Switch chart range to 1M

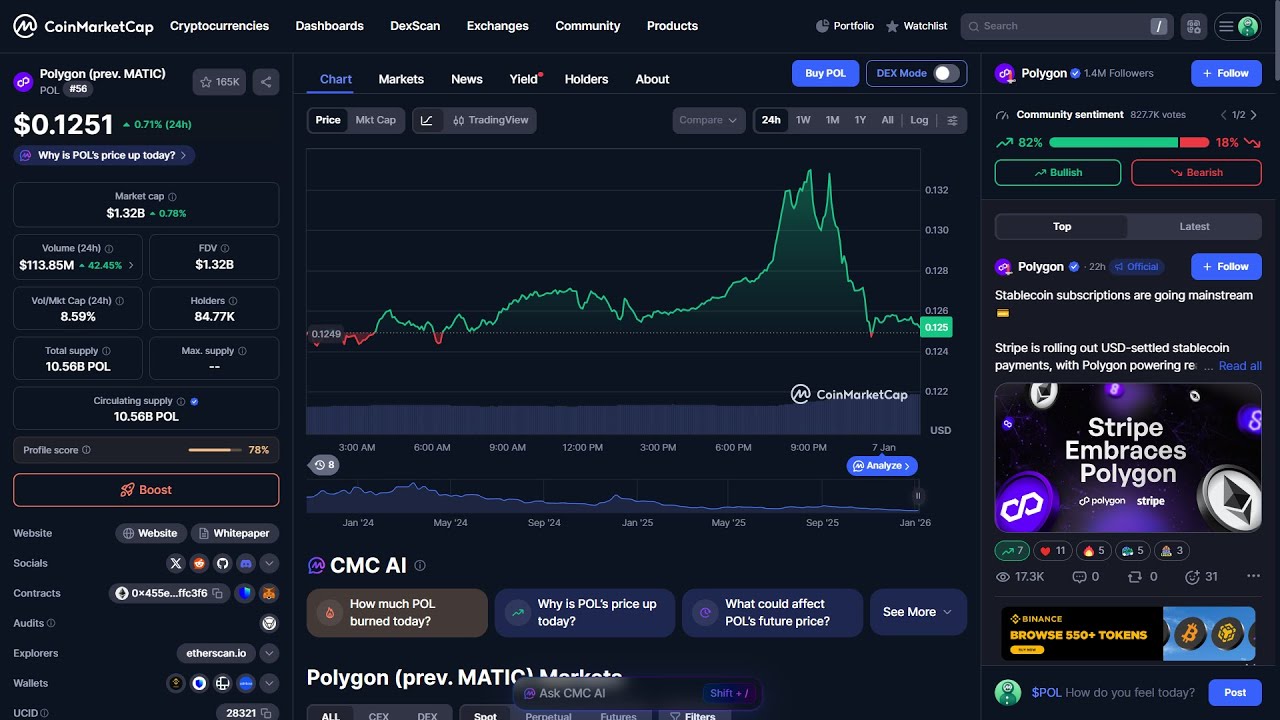coord(832,120)
